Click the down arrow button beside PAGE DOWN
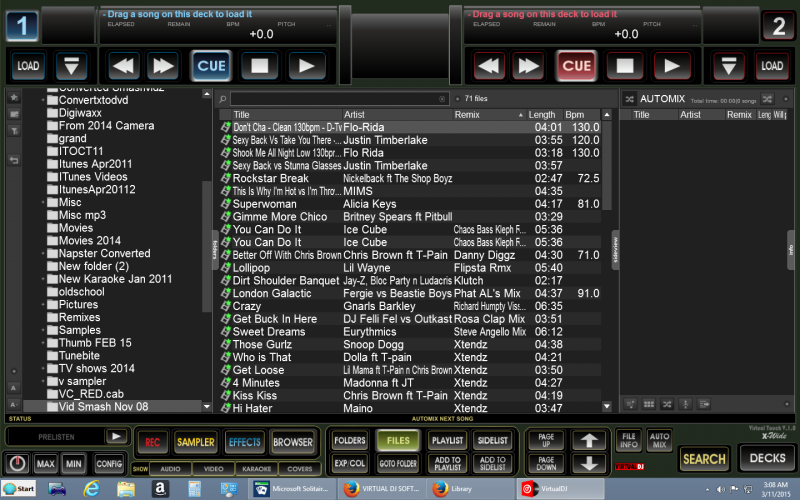Screen dimensions: 800x500 tap(589, 463)
